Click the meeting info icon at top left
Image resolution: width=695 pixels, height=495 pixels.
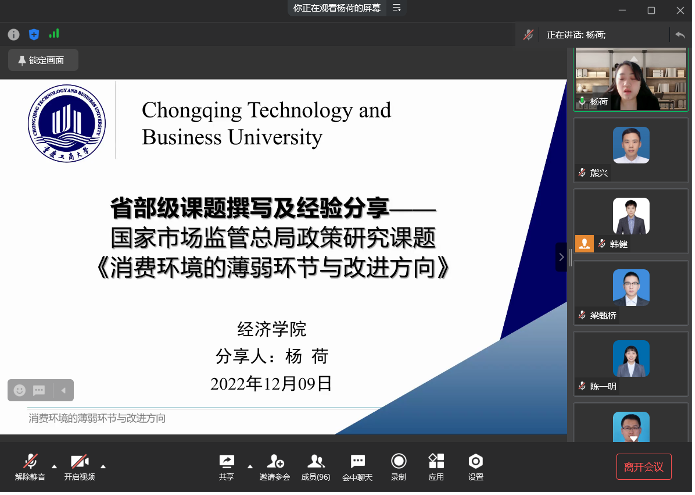pos(14,34)
